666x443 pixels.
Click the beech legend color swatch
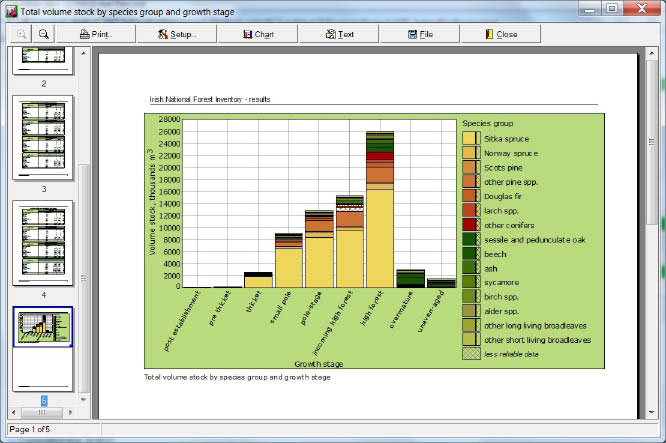470,254
